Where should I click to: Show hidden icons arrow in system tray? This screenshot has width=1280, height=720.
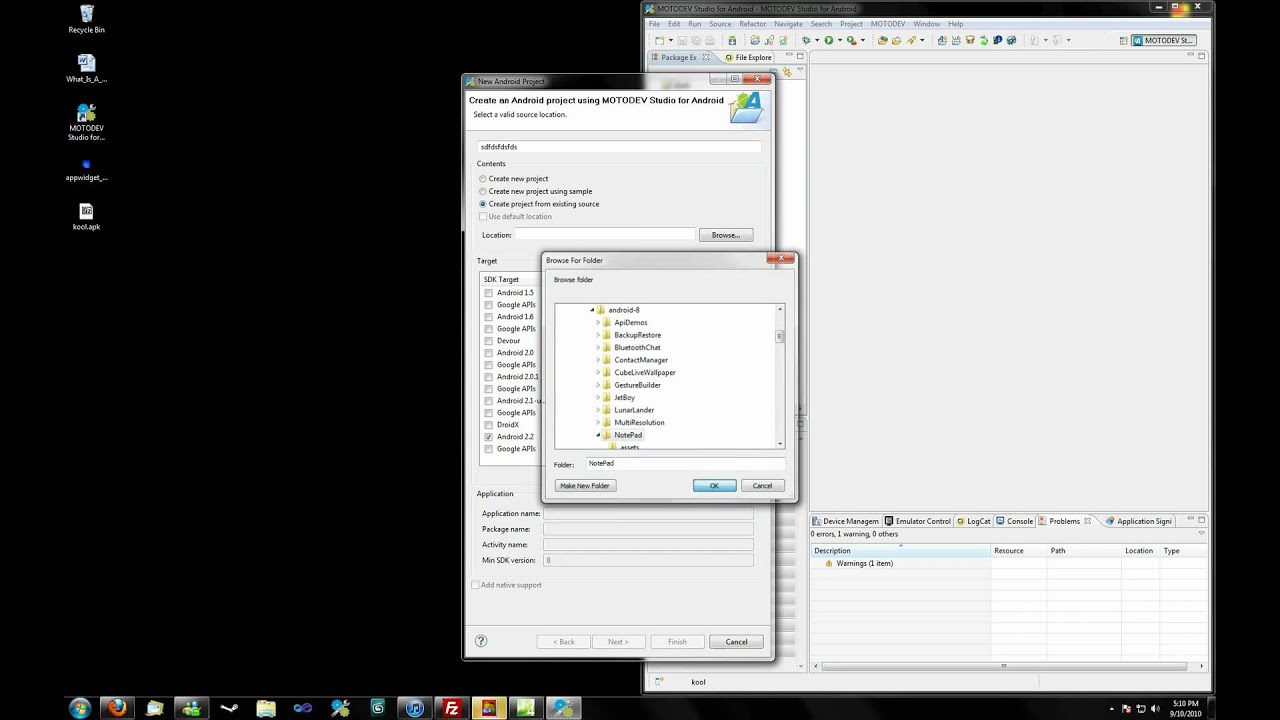pyautogui.click(x=1113, y=709)
